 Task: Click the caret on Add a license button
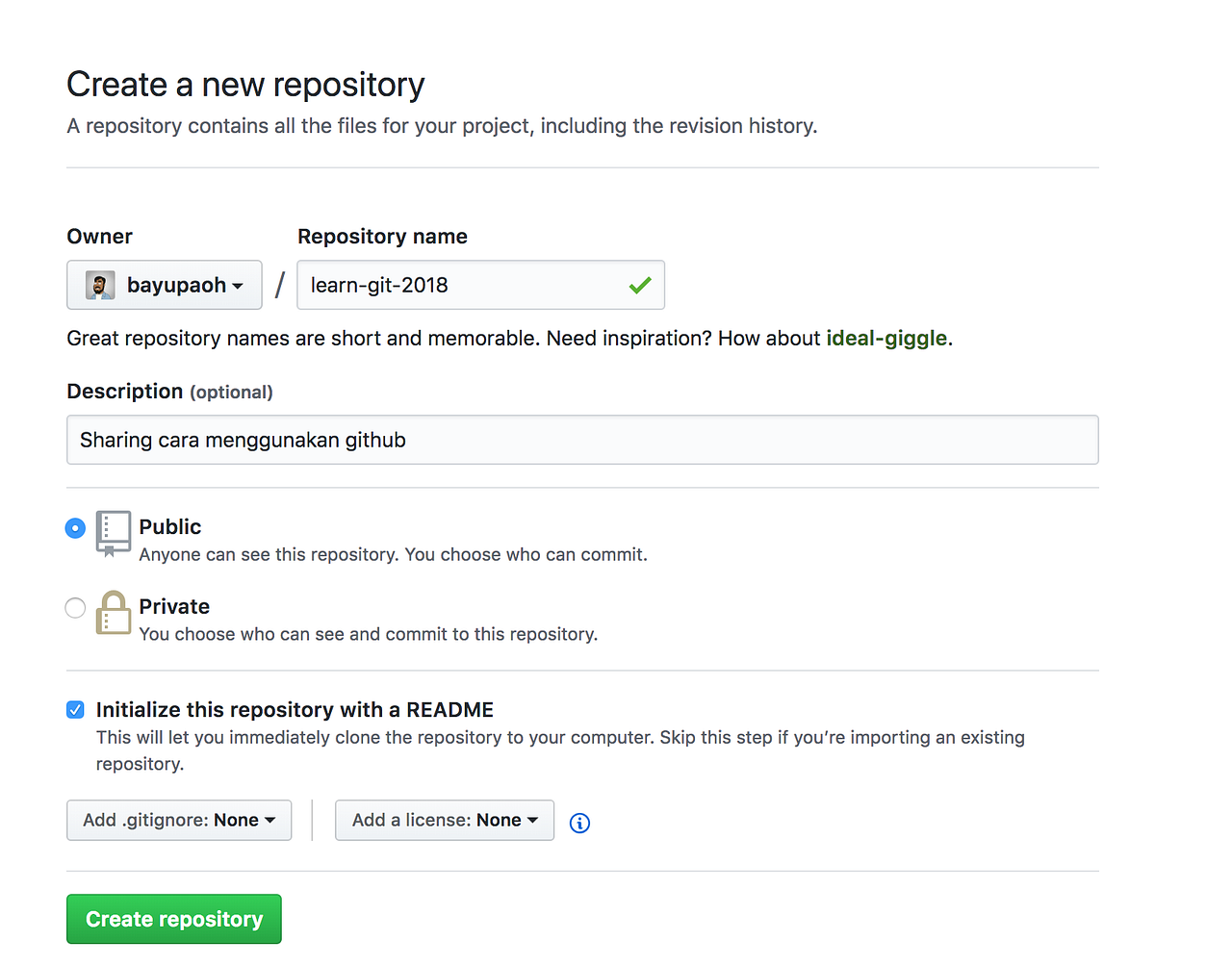(534, 820)
